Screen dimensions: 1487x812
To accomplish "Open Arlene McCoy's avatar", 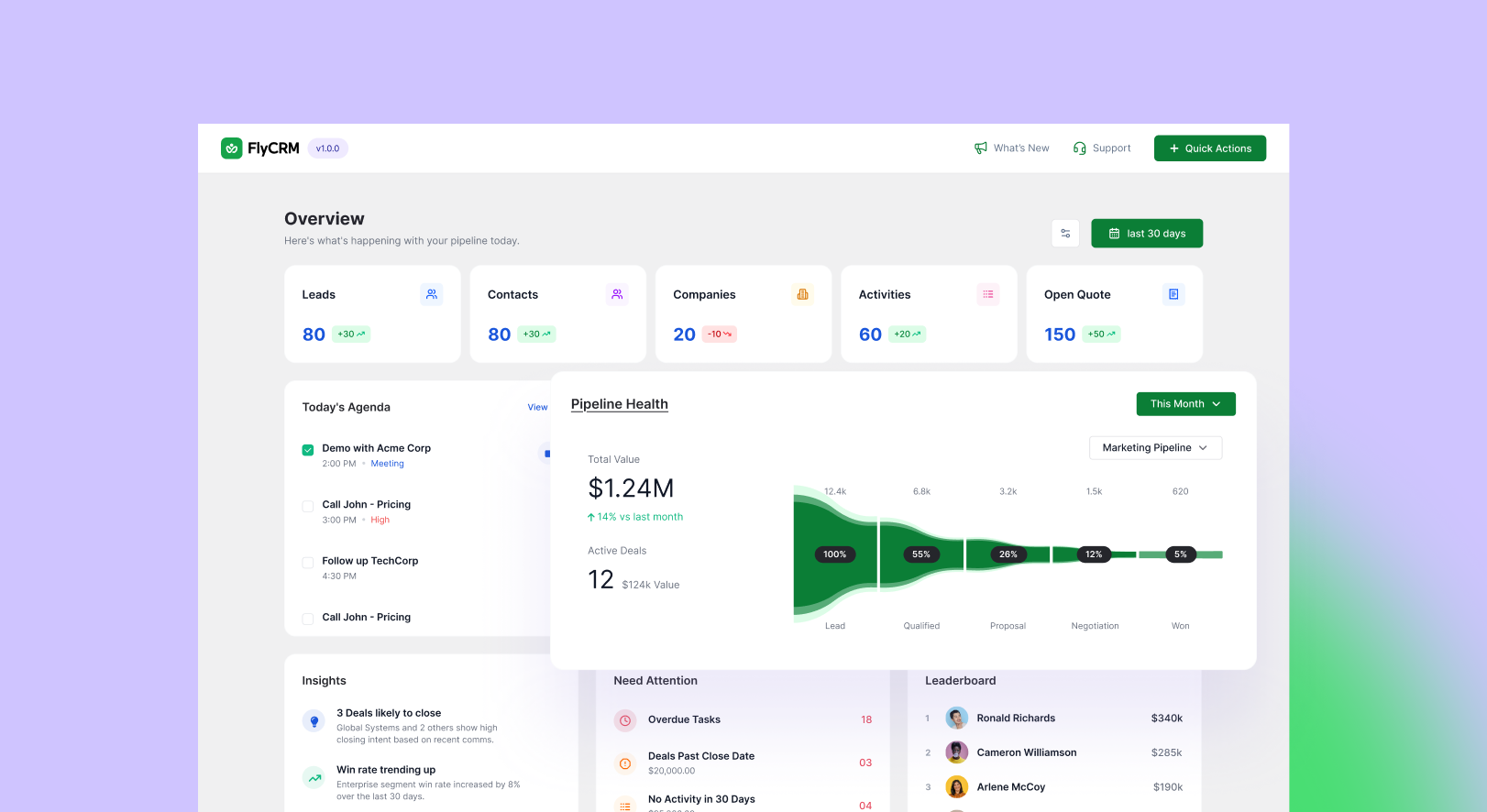I will [957, 787].
